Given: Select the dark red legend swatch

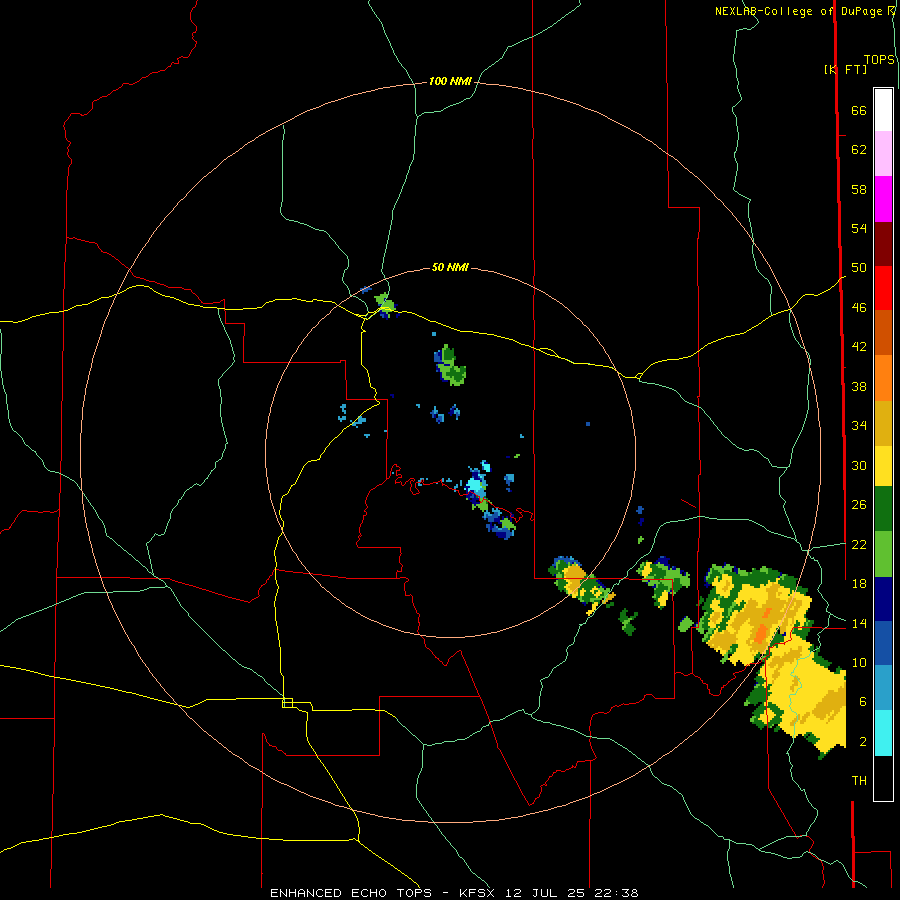Looking at the screenshot, I should pos(883,244).
